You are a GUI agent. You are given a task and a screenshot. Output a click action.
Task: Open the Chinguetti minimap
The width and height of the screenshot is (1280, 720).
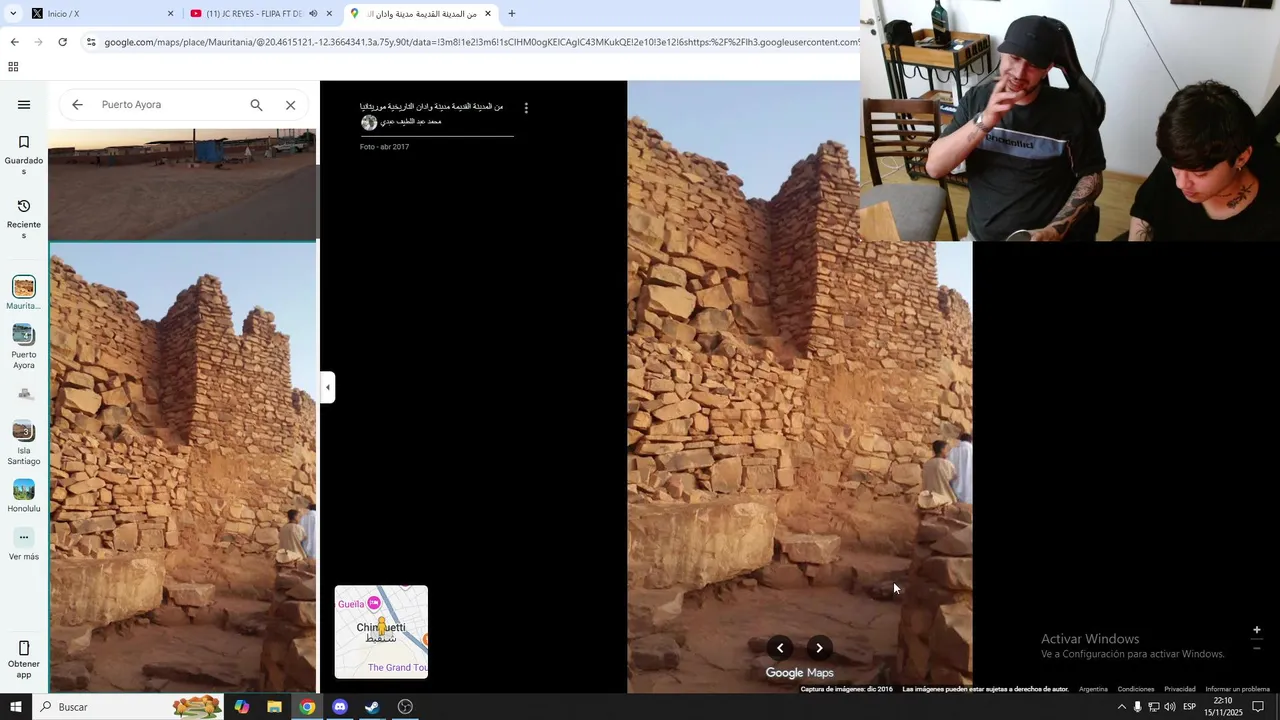point(381,632)
